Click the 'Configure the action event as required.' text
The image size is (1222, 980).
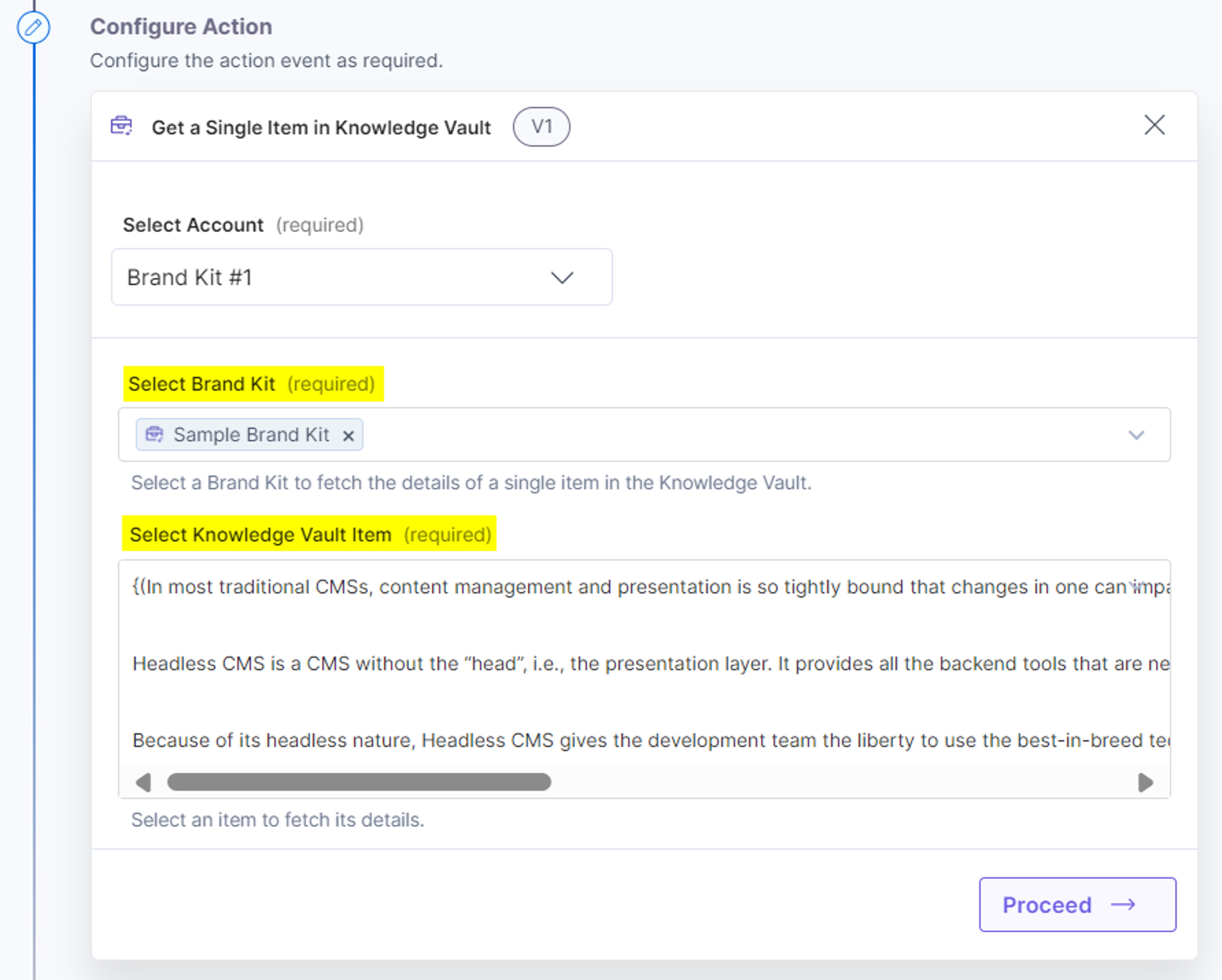266,60
